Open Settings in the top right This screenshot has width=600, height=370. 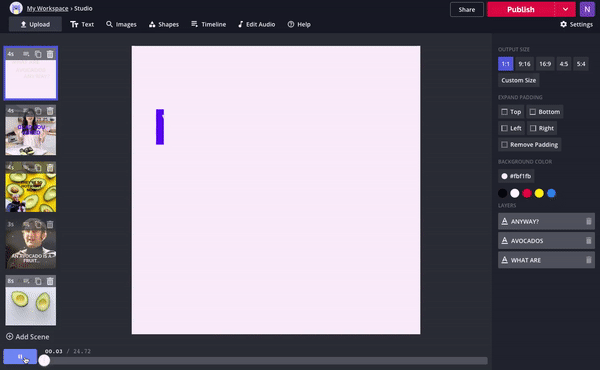(x=576, y=24)
